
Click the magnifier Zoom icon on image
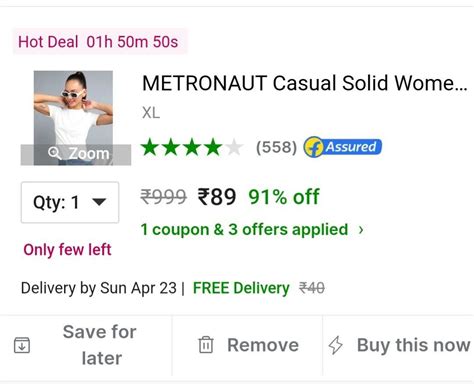point(54,153)
